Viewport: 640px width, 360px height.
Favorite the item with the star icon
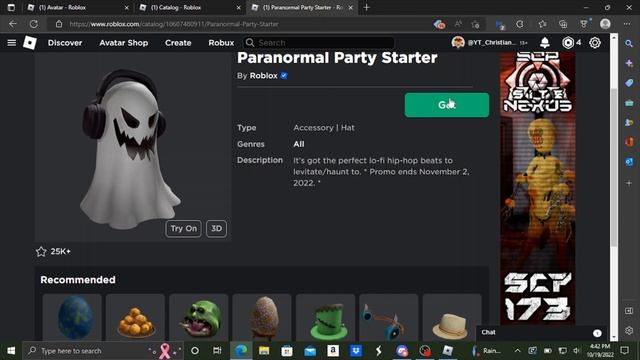41,251
